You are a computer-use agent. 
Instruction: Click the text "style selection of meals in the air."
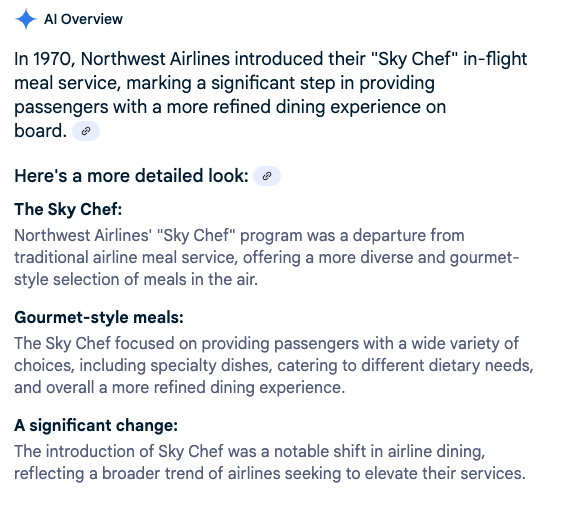(136, 280)
